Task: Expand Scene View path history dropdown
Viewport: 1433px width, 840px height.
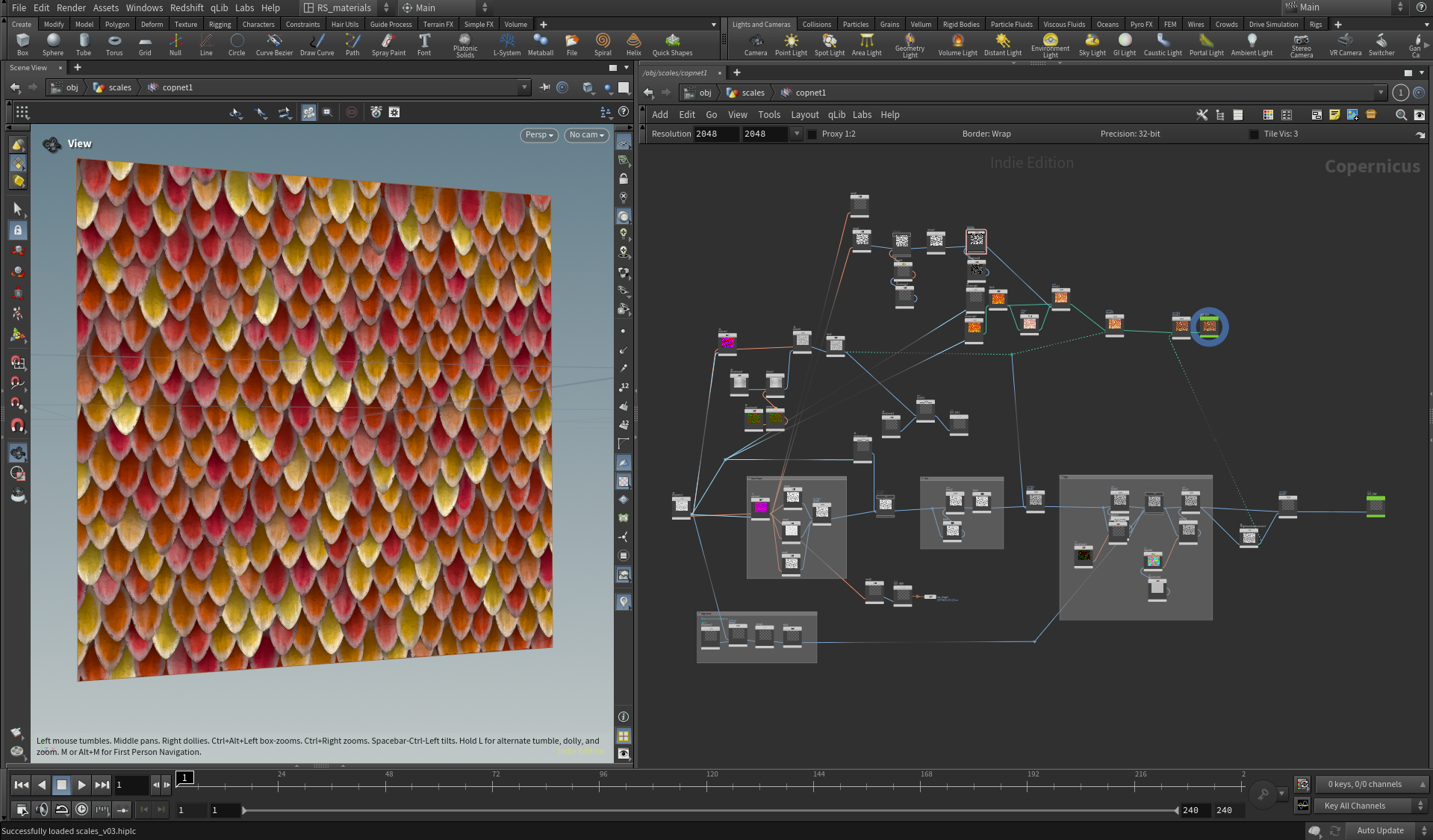Action: 524,87
